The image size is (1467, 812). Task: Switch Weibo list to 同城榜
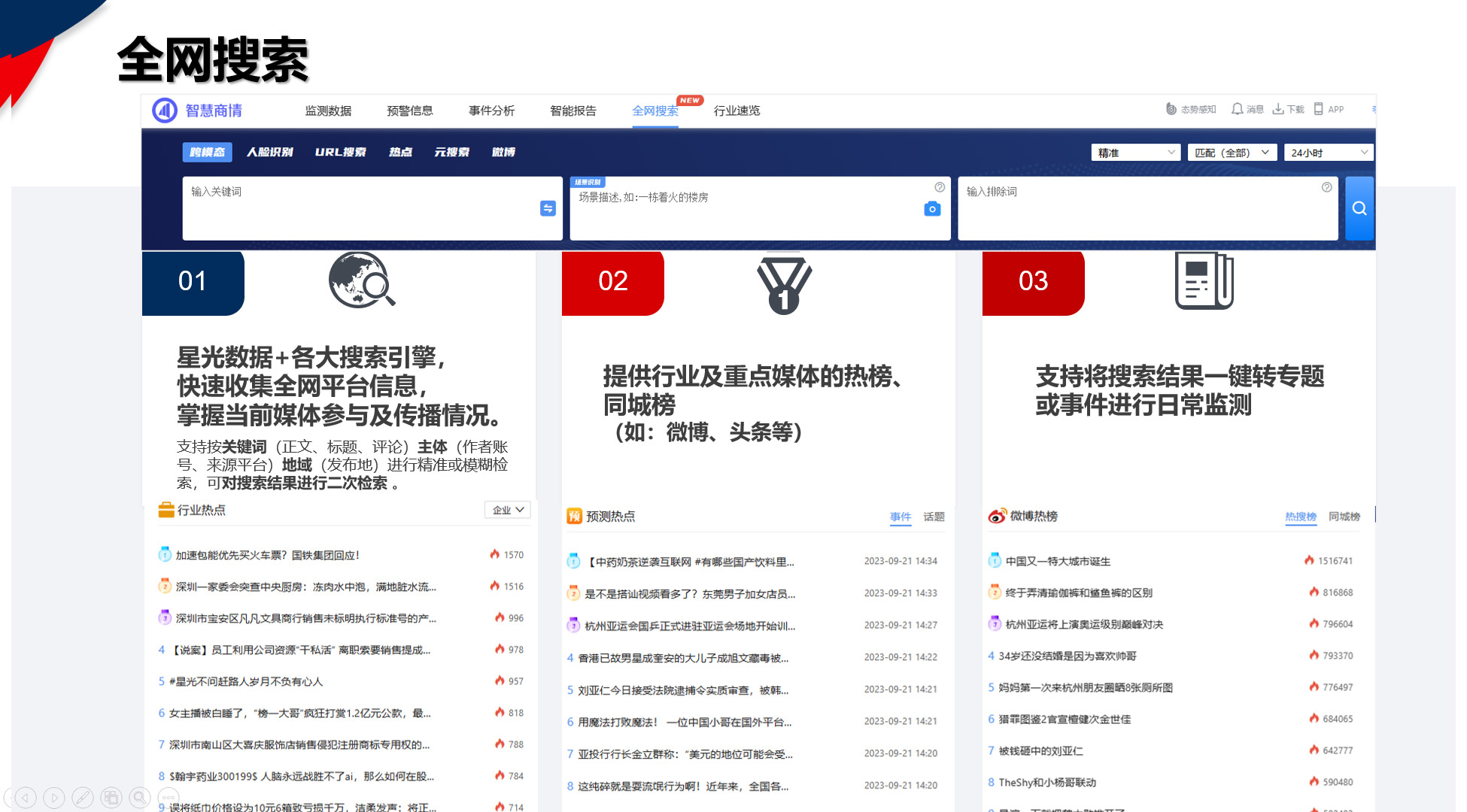[1344, 517]
